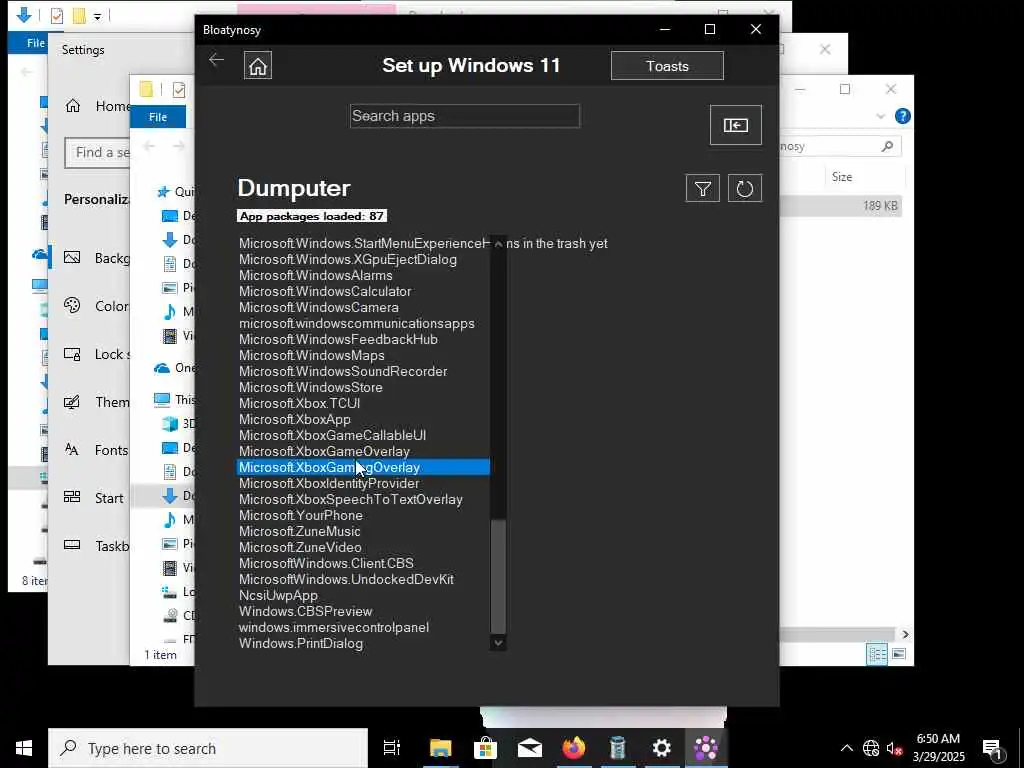This screenshot has height=768, width=1024.
Task: Open the muted volume tray icon
Action: click(894, 748)
